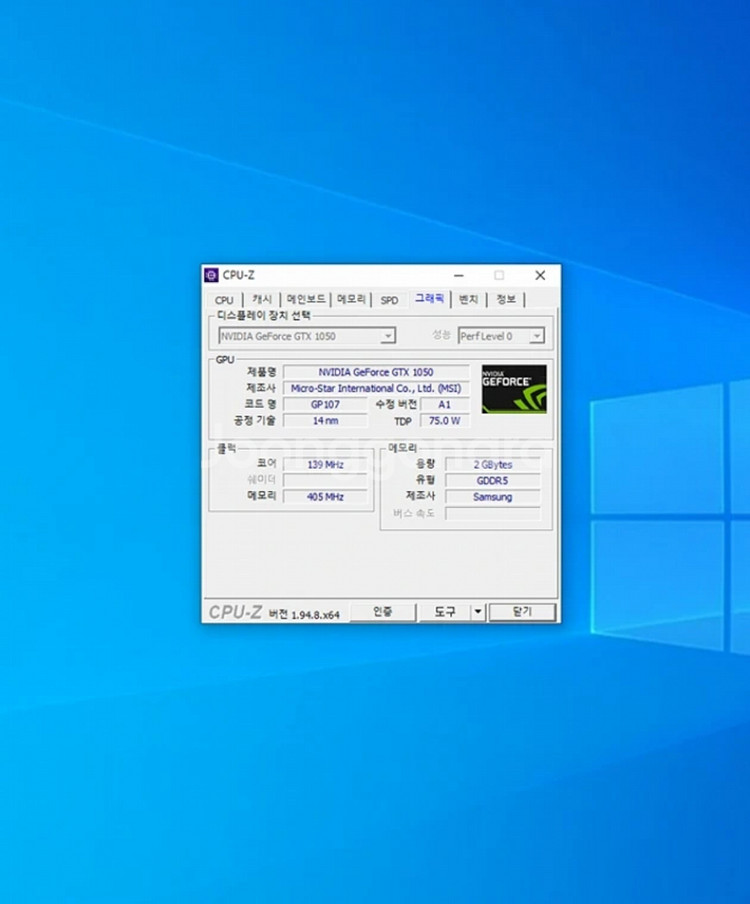
Task: Click the A1 revision value
Action: (444, 405)
